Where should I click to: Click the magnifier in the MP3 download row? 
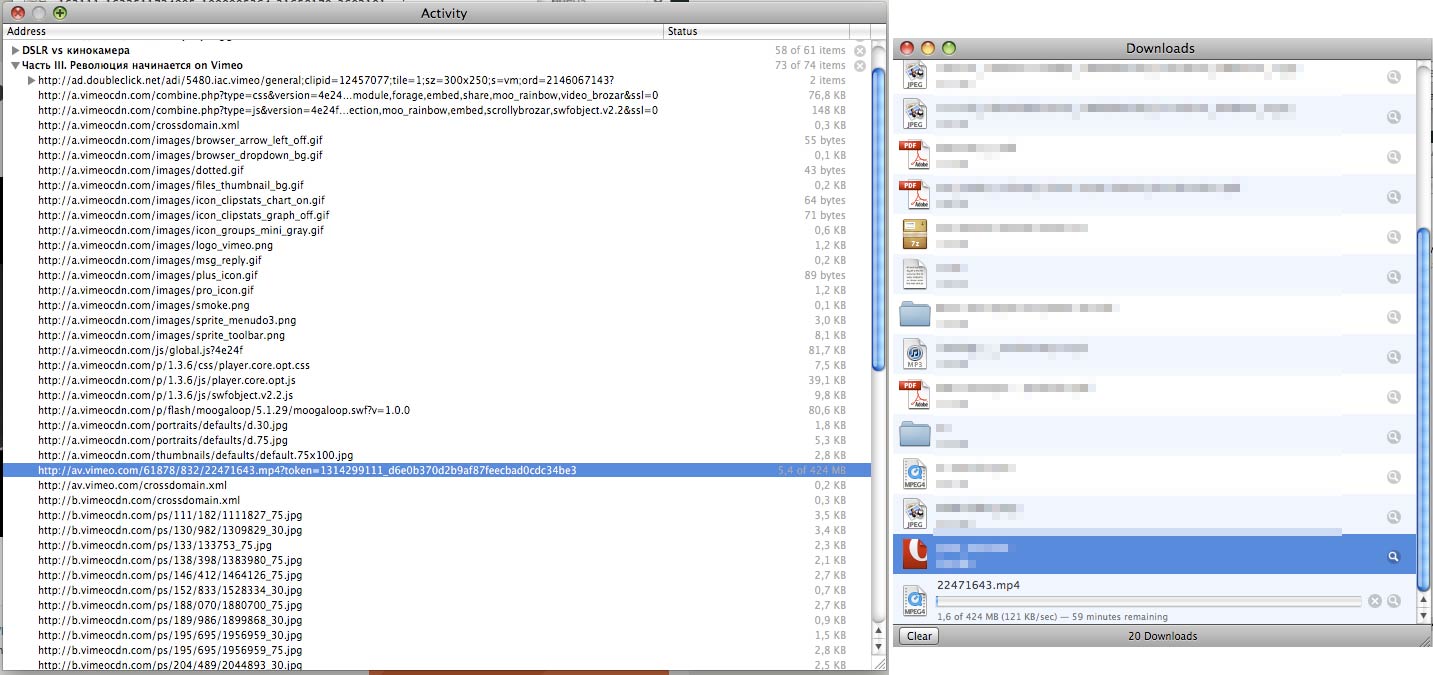1393,357
